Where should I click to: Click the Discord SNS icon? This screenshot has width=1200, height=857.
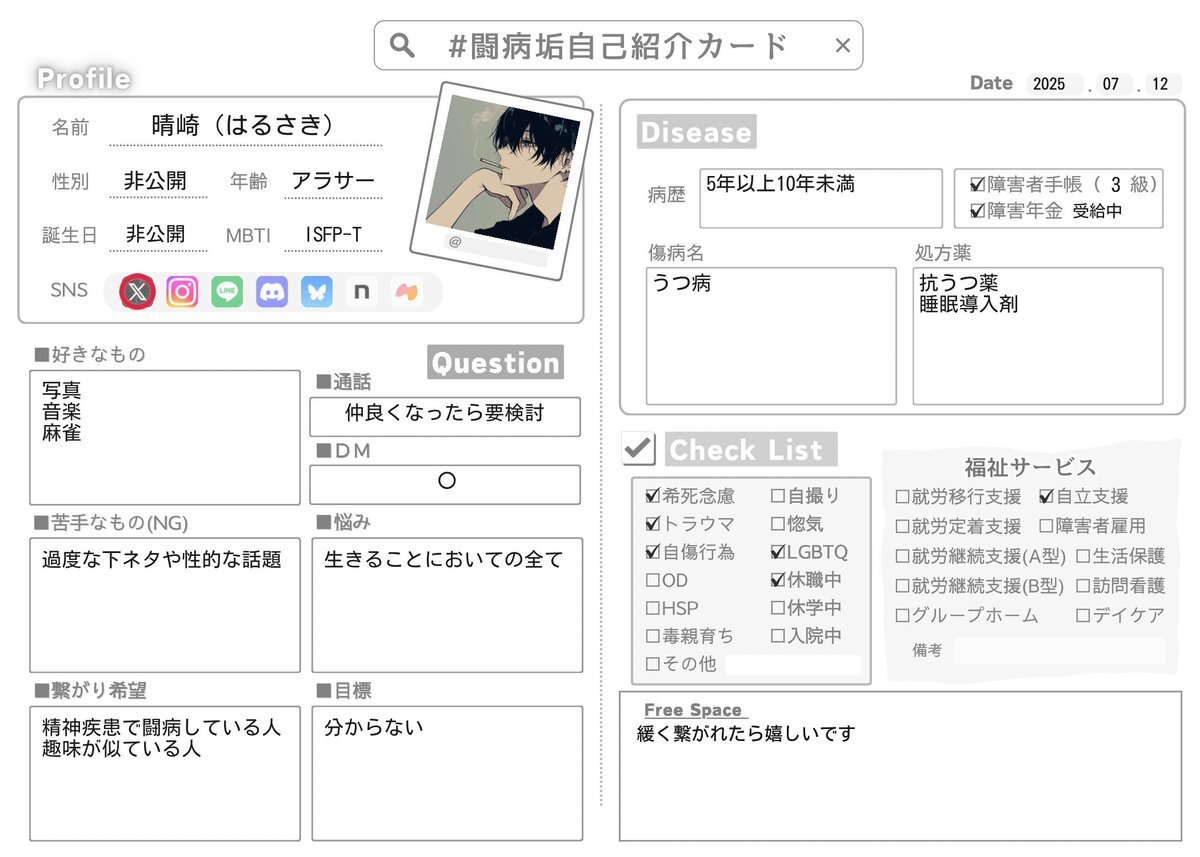272,291
